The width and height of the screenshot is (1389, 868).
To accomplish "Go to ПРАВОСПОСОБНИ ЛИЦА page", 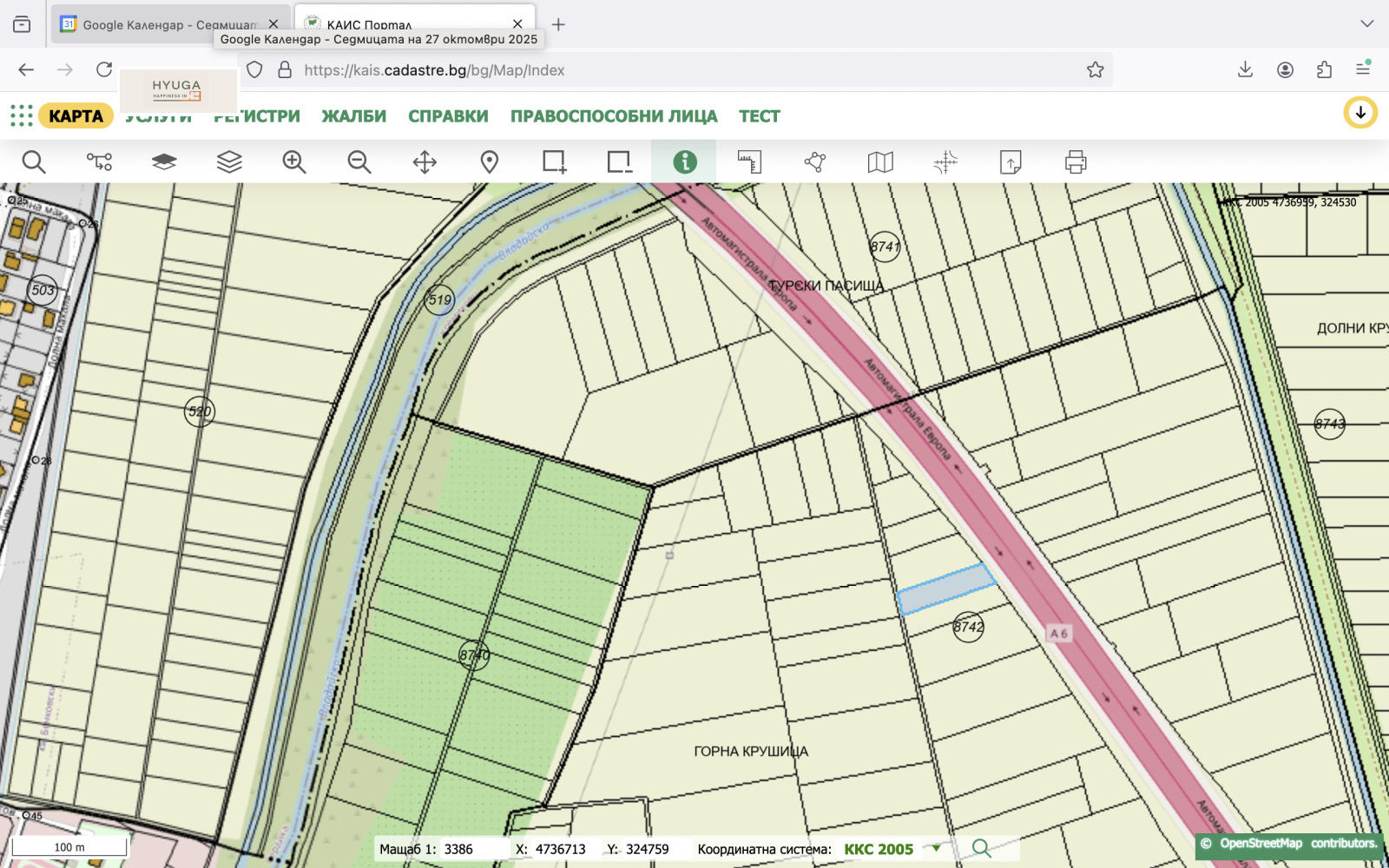I will point(614,116).
